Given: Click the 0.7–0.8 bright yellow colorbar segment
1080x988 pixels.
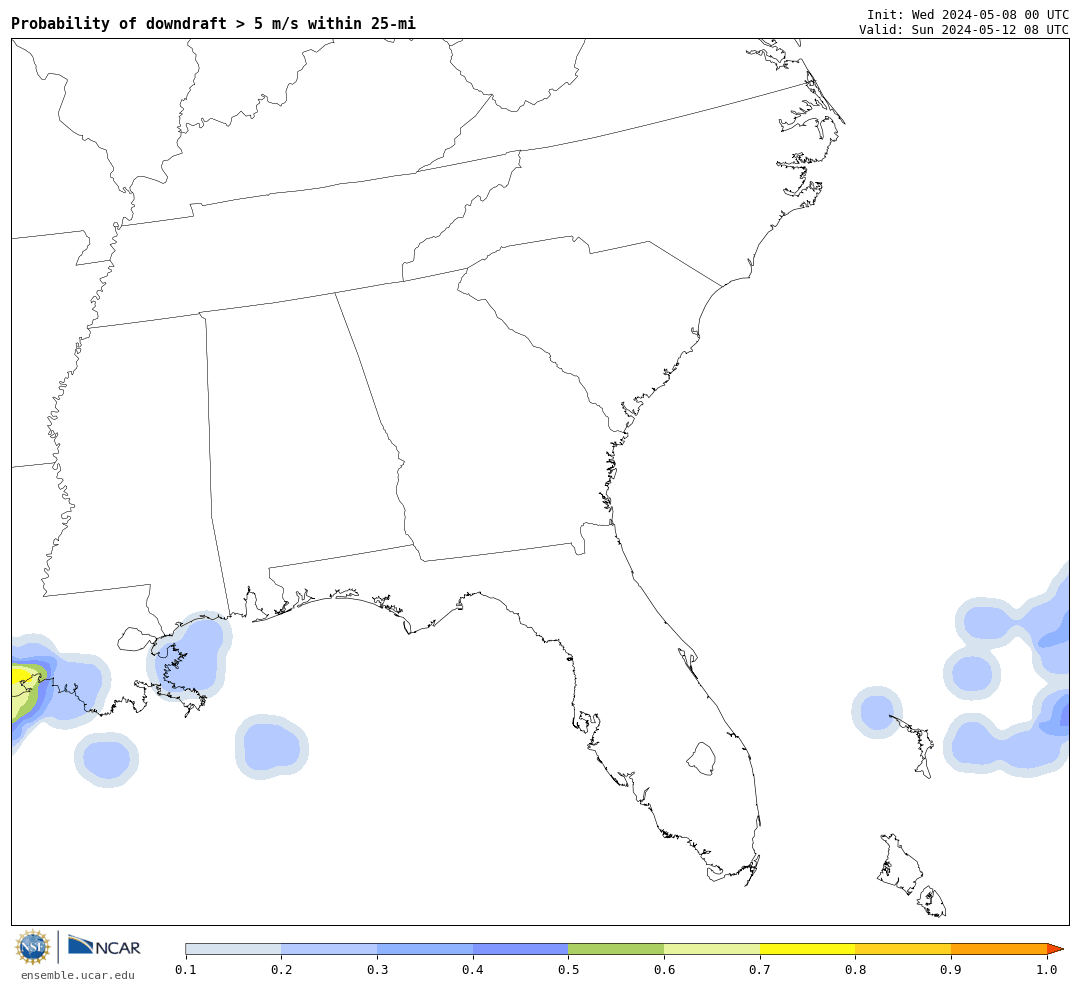Looking at the screenshot, I should click(808, 949).
